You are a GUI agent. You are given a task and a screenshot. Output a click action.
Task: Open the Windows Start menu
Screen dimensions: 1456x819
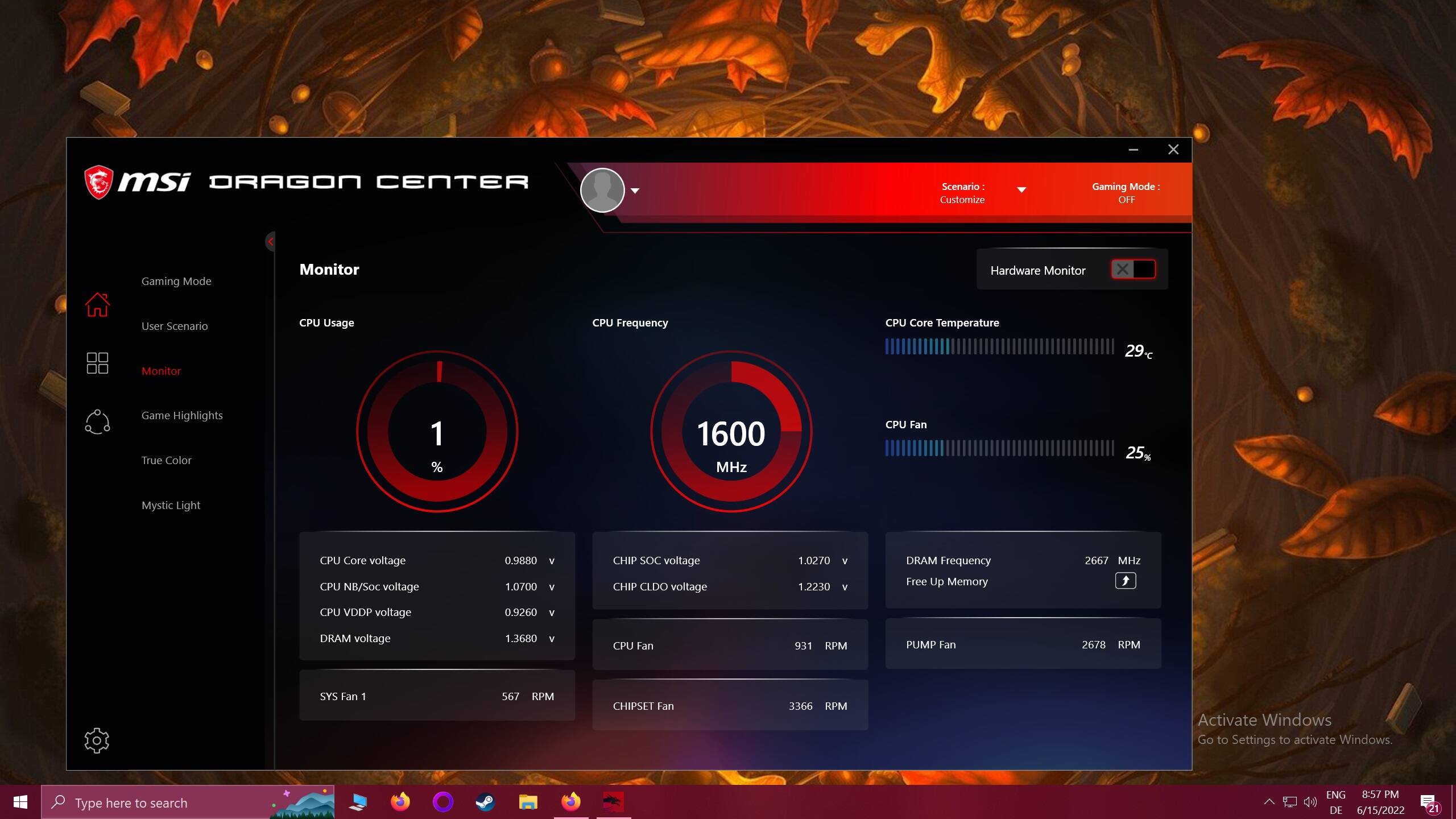(20, 802)
